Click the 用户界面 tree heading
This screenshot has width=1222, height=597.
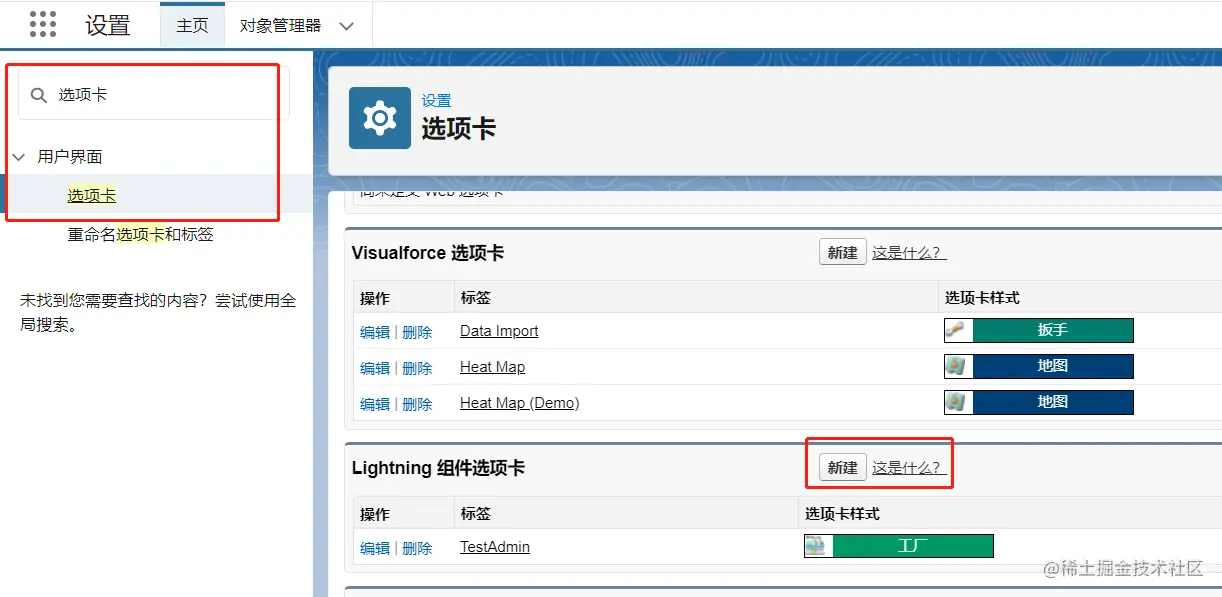click(70, 157)
